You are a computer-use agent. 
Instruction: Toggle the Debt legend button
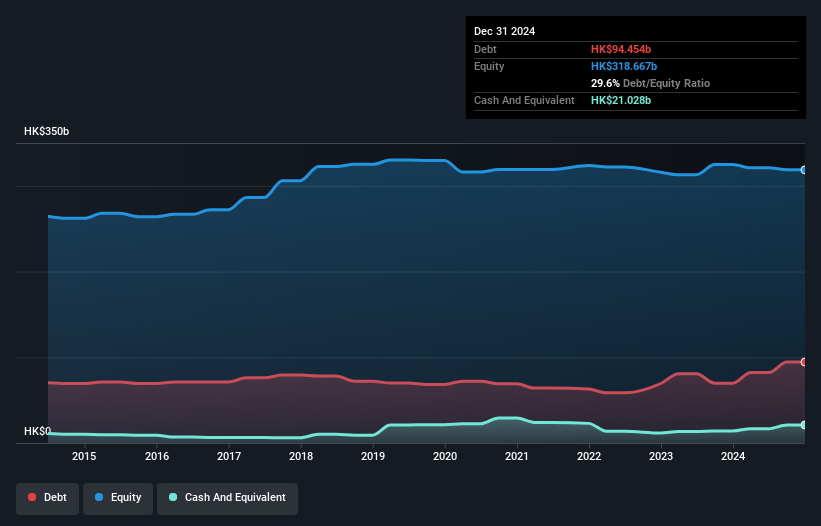point(48,498)
